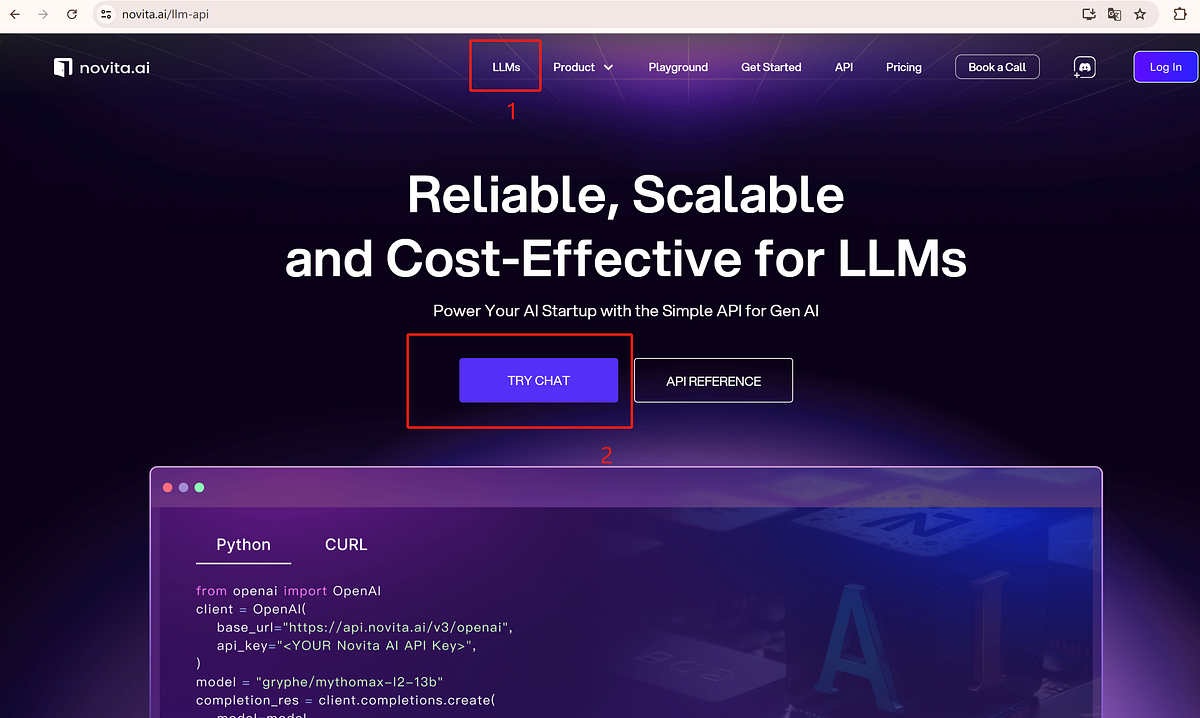Click the browser back arrow
1200x718 pixels.
[15, 15]
